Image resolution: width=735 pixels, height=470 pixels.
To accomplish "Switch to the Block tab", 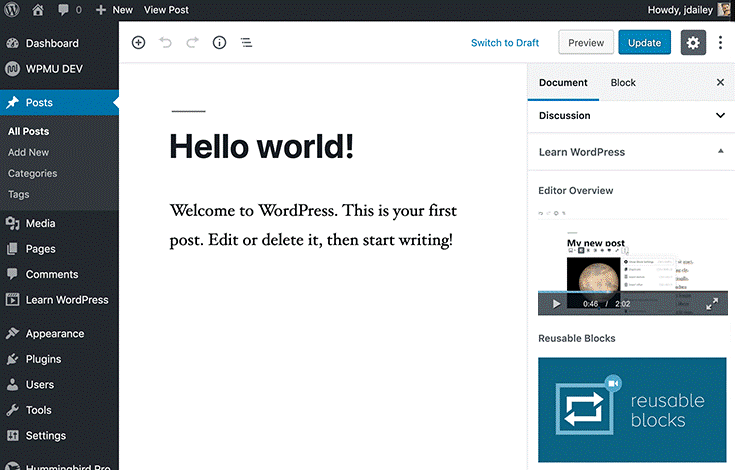I will 623,82.
